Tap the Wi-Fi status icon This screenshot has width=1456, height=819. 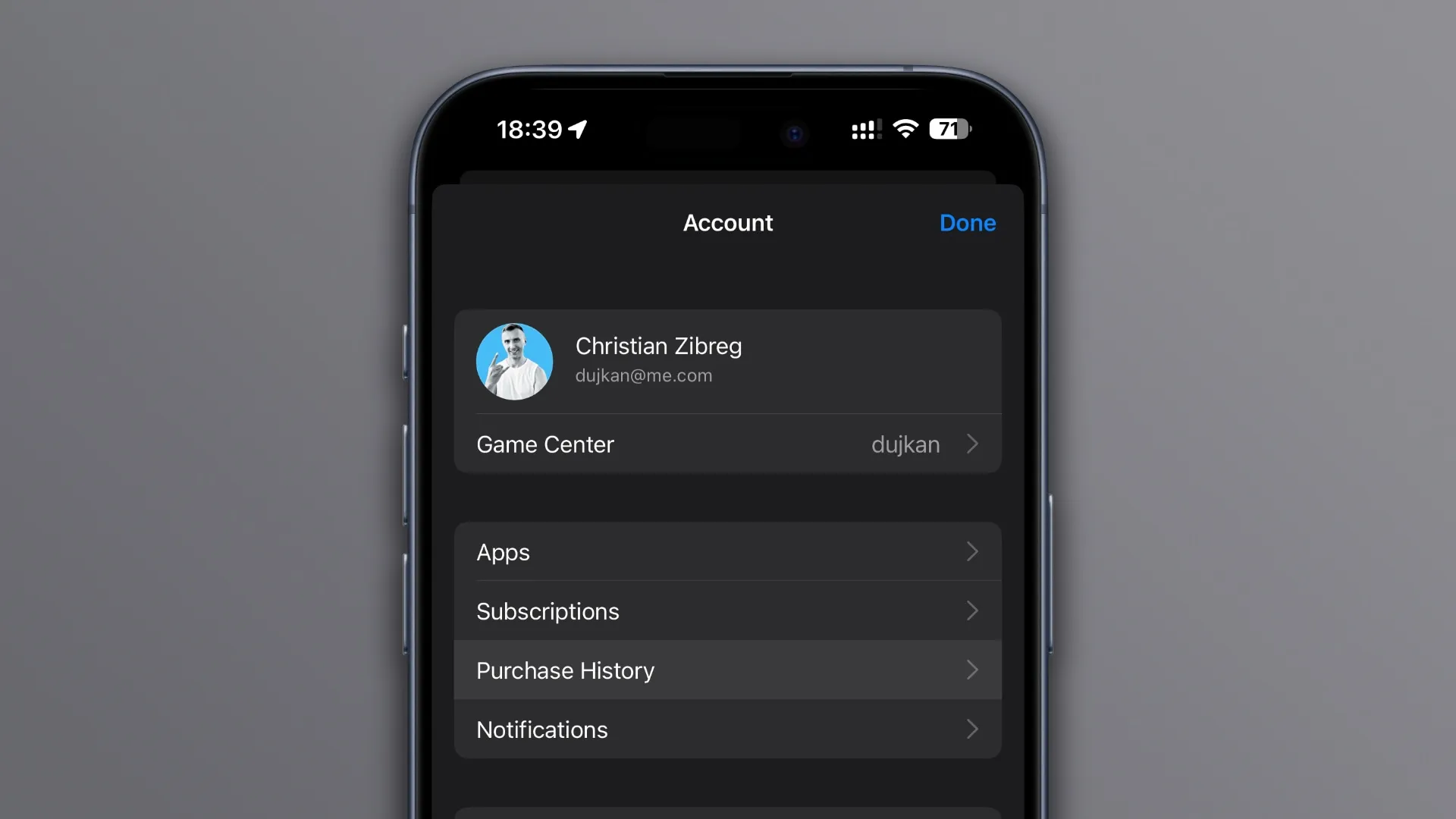point(905,129)
